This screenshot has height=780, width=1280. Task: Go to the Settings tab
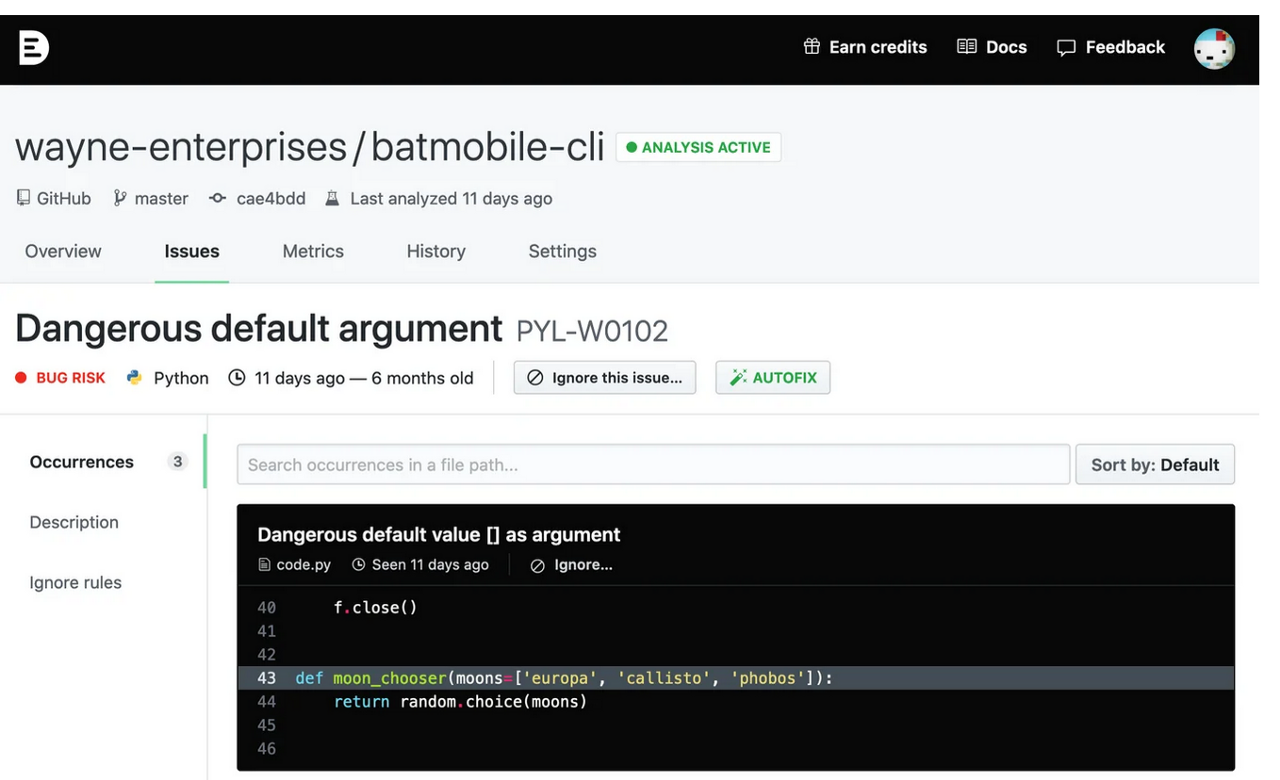(x=562, y=252)
